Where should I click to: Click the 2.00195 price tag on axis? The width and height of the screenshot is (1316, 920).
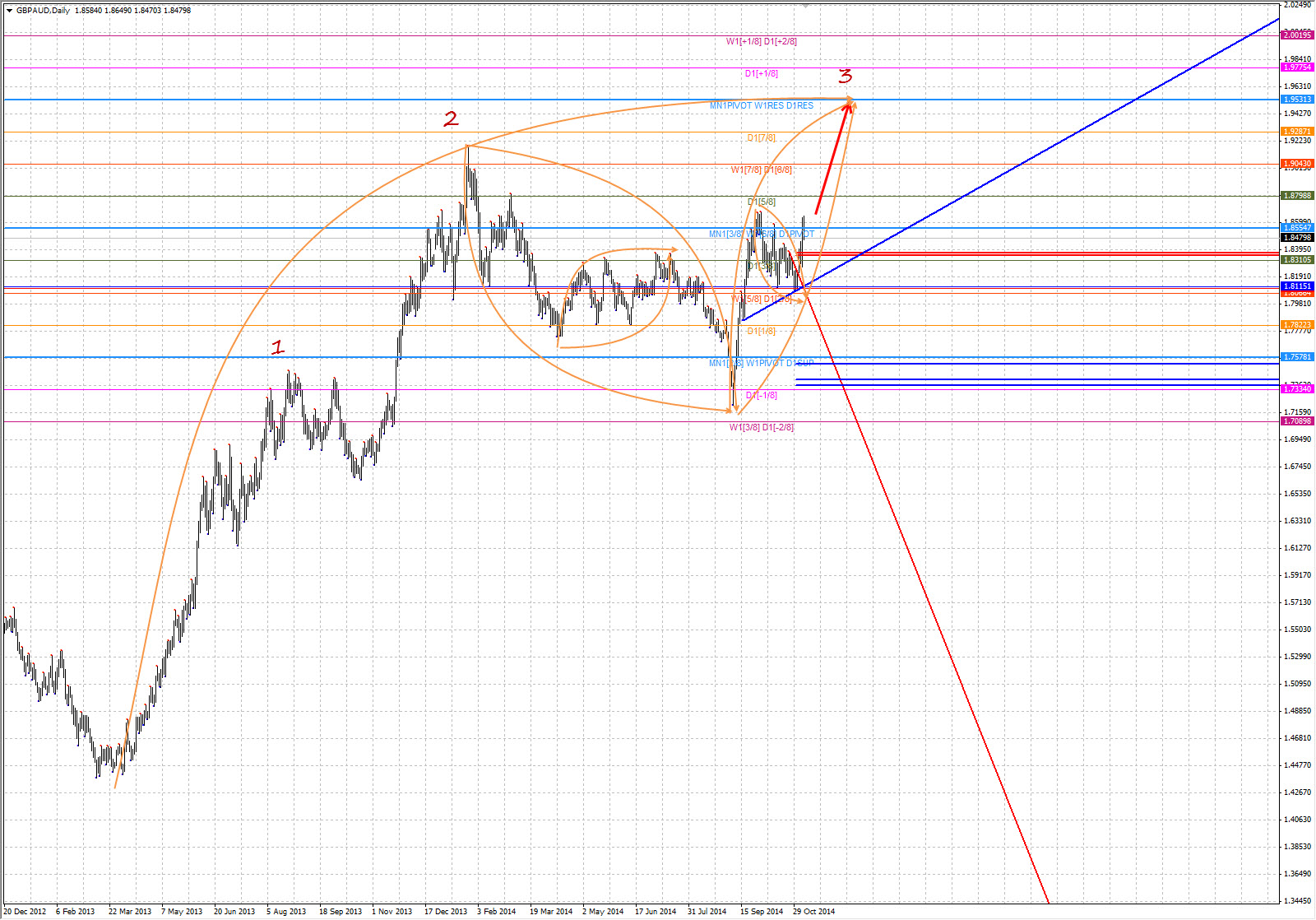(1297, 35)
